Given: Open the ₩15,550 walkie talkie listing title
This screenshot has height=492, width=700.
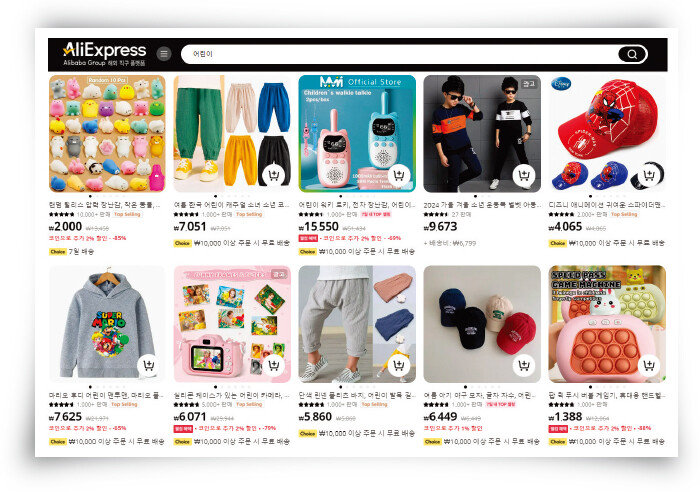Looking at the screenshot, I should click(357, 205).
